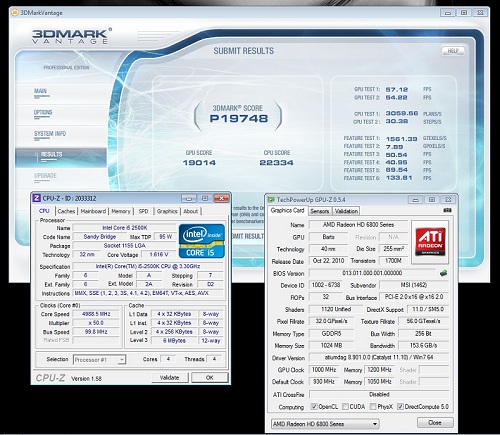Viewport: 500px width, 435px height.
Task: Click the CPU-Z Name field Intel Core i5 2500K
Action: coord(124,228)
